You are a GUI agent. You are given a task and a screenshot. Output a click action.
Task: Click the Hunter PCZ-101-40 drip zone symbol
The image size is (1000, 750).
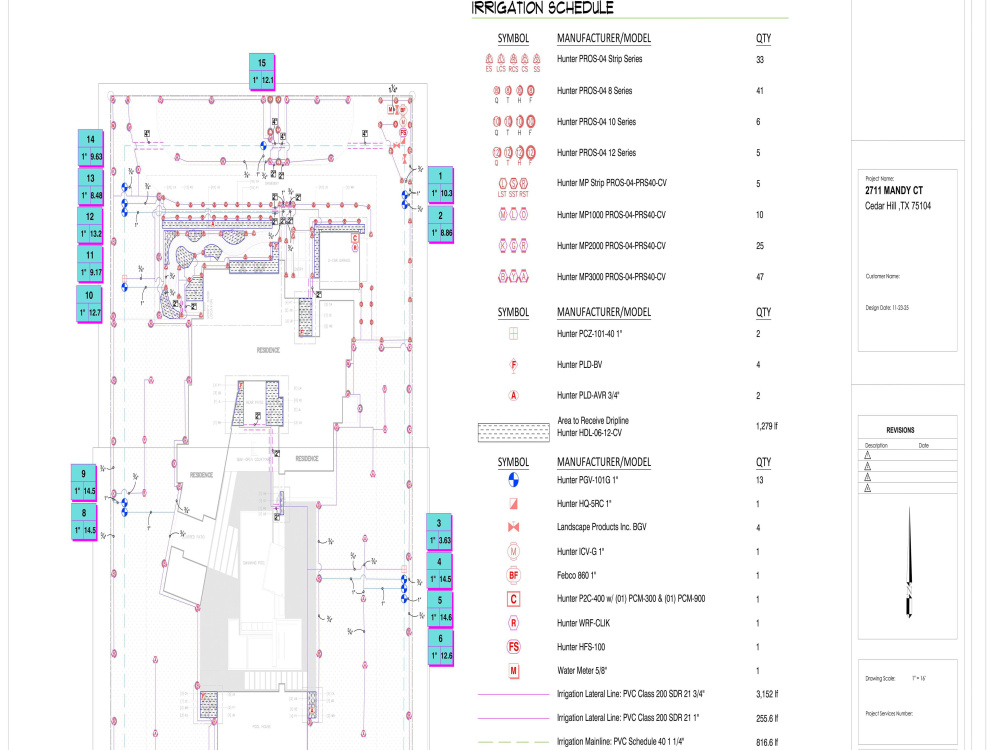click(513, 334)
